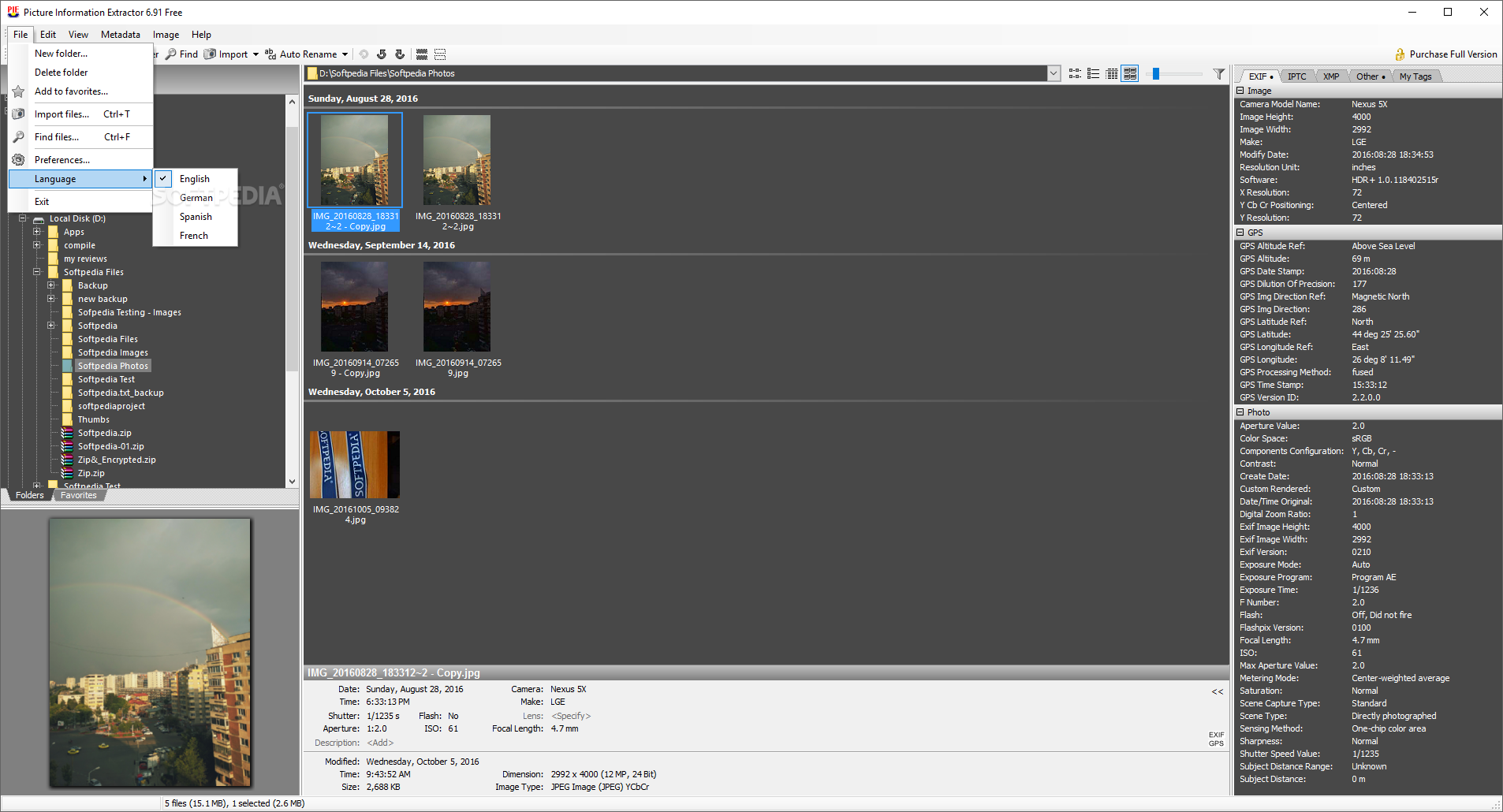The image size is (1503, 812).
Task: Choose New folder... from File menu
Action: (x=80, y=54)
